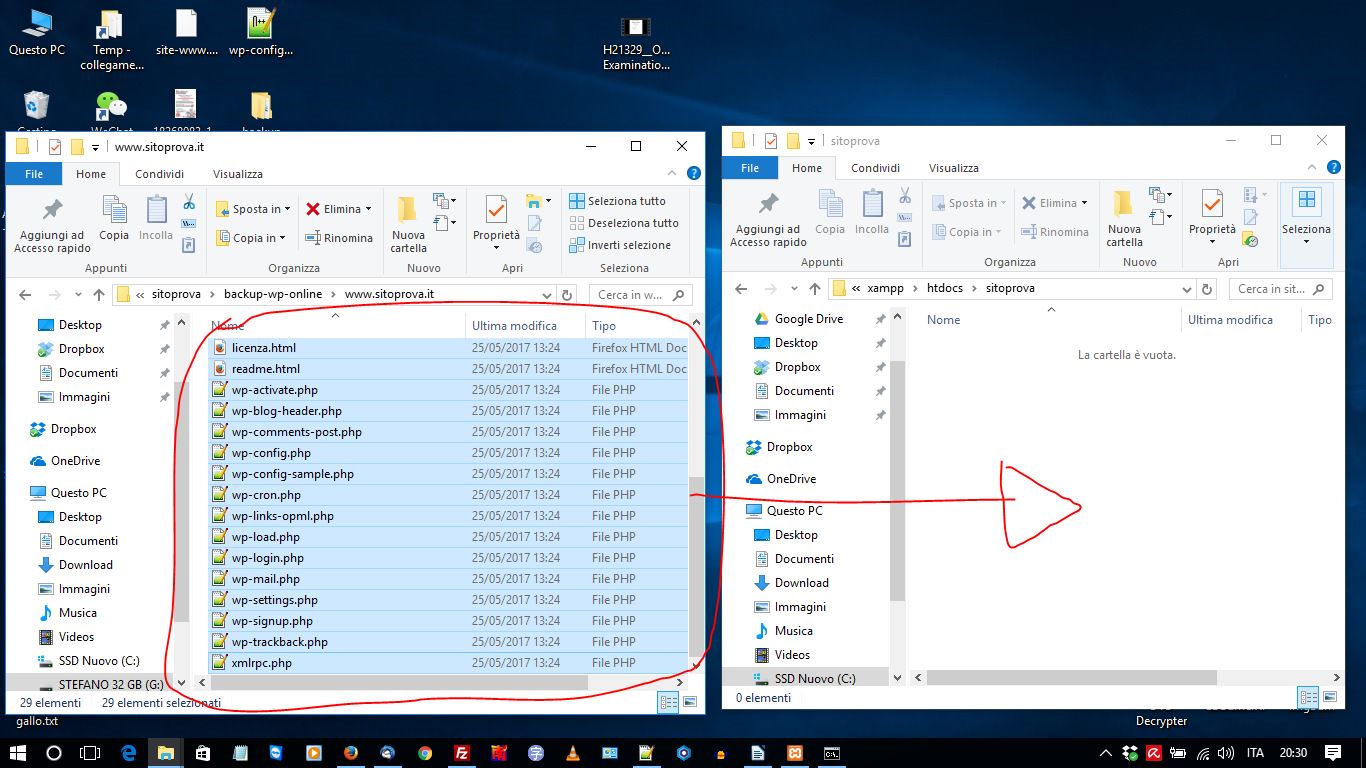Click Seleziona tutto in www.sitoprova.it window
This screenshot has width=1366, height=768.
tap(617, 201)
